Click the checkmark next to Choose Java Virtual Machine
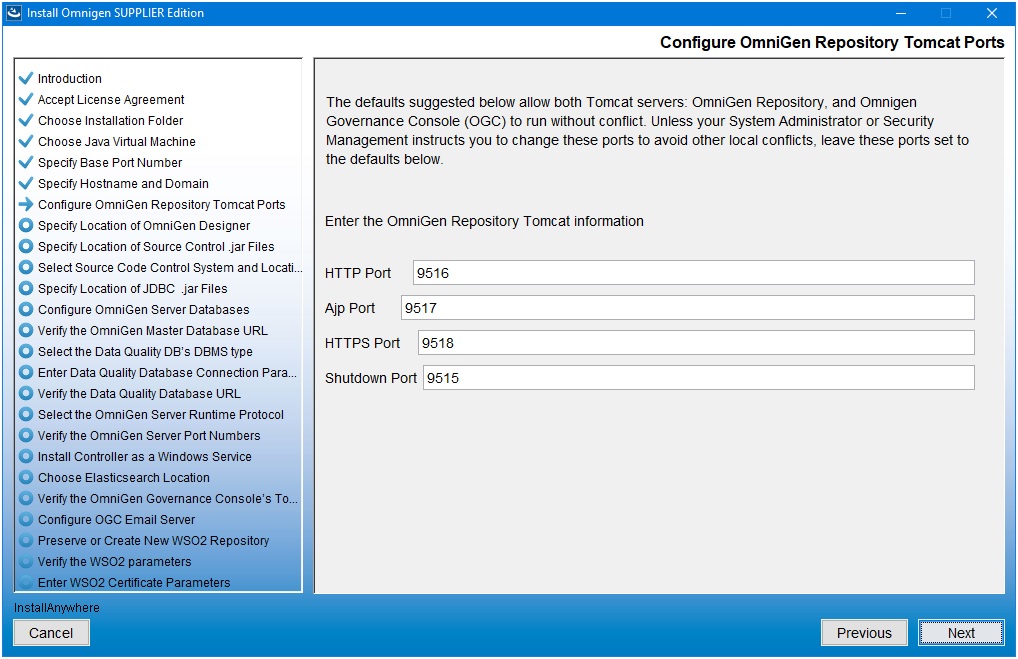This screenshot has height=659, width=1018. [x=26, y=142]
